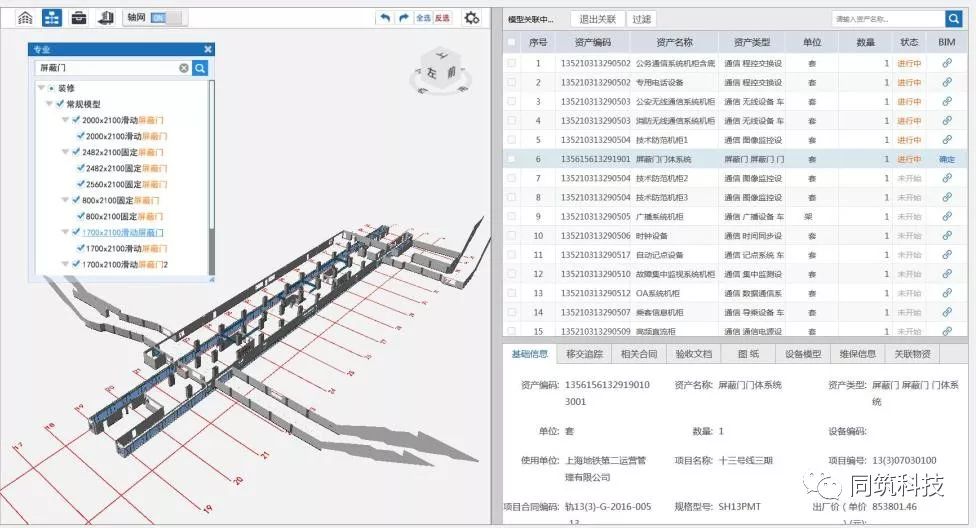
Task: Select the 装修 radio button in the tree
Action: pyautogui.click(x=51, y=88)
